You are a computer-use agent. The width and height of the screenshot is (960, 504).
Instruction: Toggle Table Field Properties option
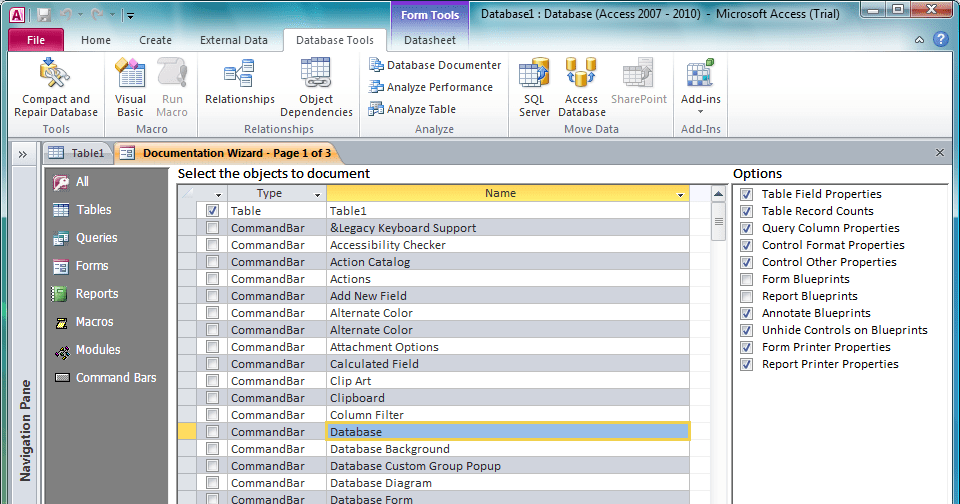746,194
